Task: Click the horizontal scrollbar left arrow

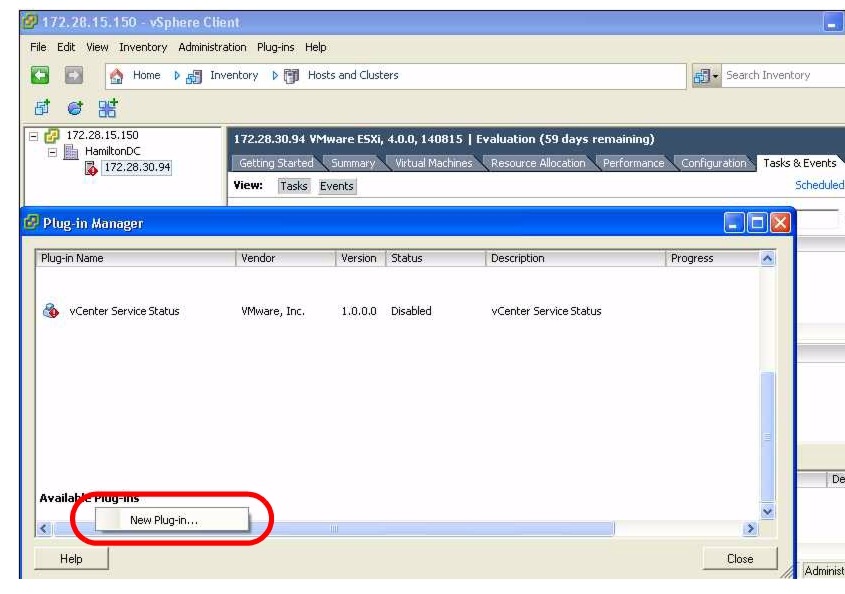Action: tap(44, 529)
